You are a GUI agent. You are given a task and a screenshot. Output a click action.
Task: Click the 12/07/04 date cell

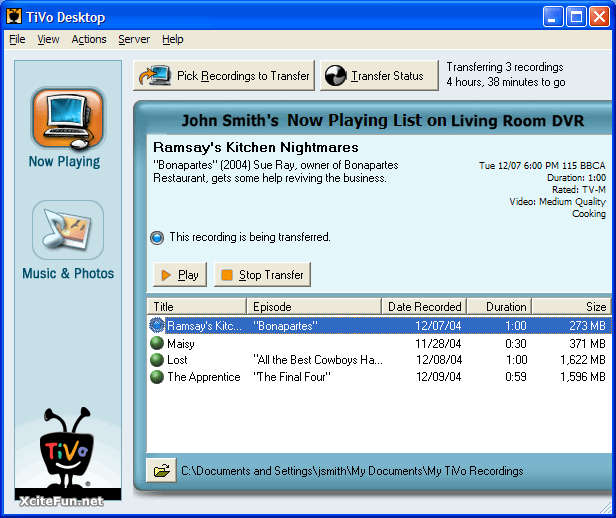[438, 326]
